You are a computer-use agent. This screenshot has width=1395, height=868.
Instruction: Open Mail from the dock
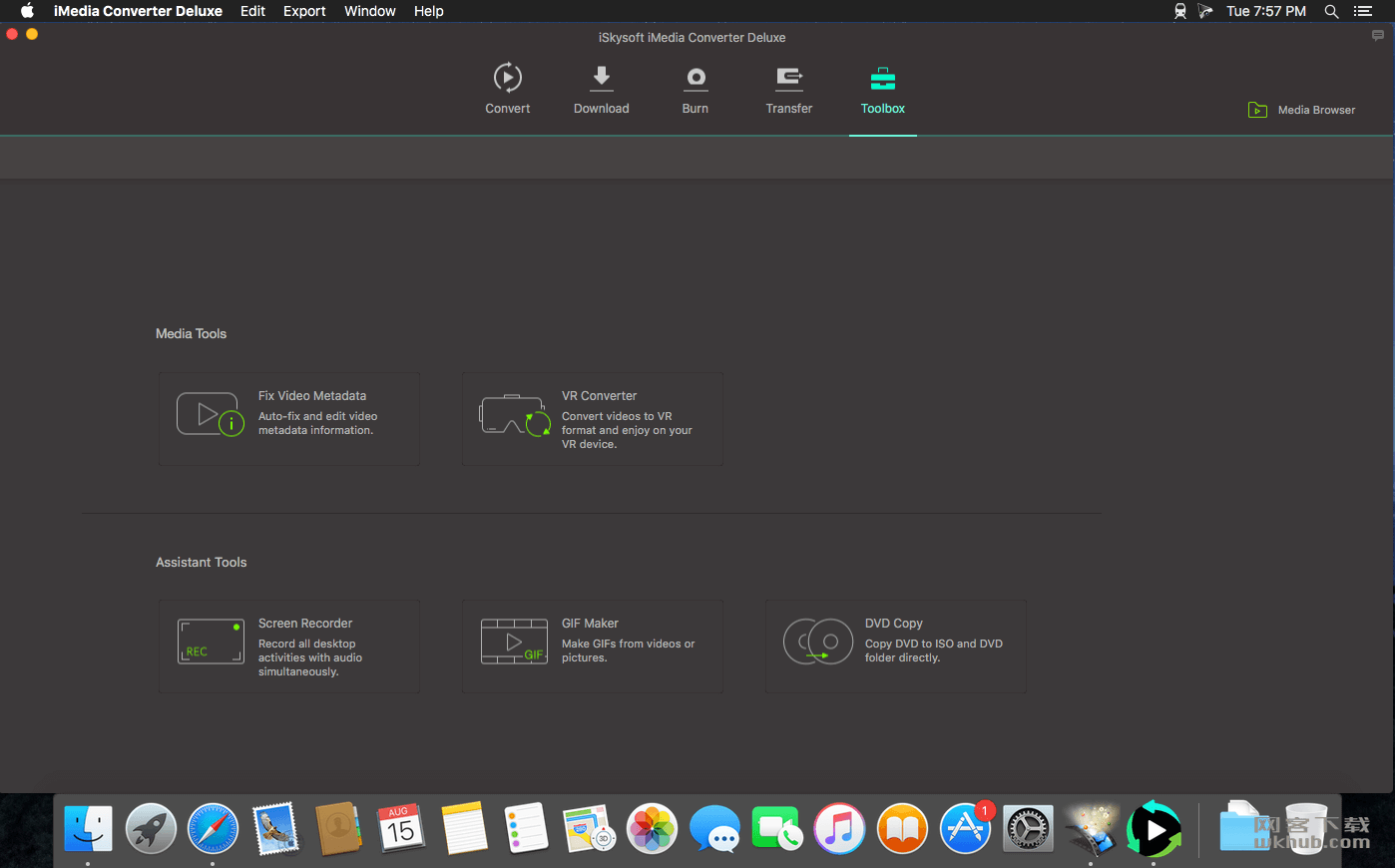click(x=275, y=829)
